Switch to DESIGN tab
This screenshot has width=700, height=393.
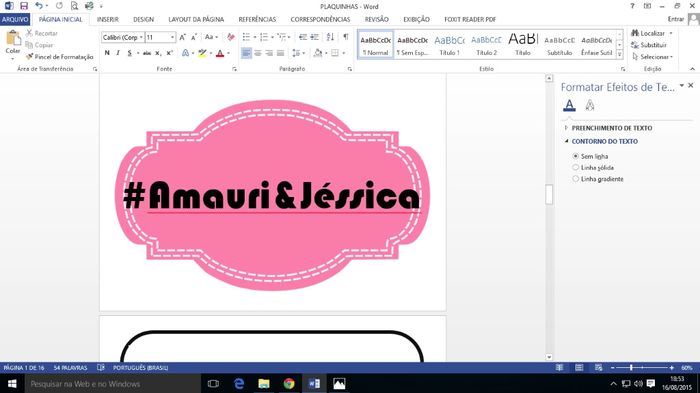143,19
